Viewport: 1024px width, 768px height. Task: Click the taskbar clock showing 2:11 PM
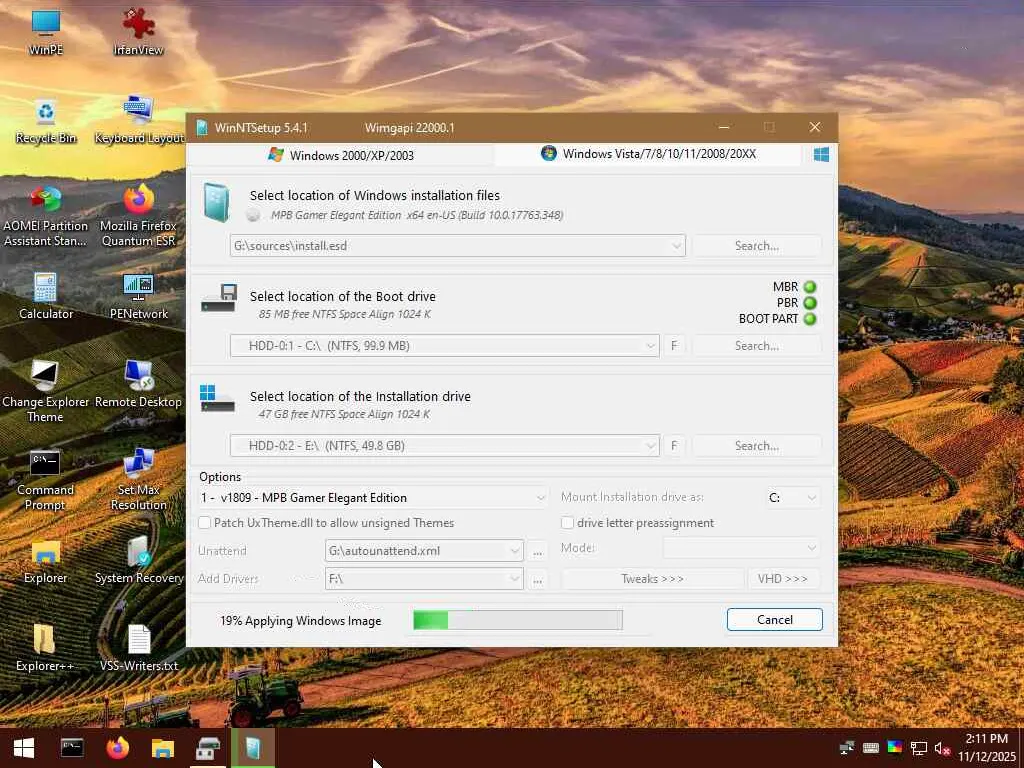(987, 748)
